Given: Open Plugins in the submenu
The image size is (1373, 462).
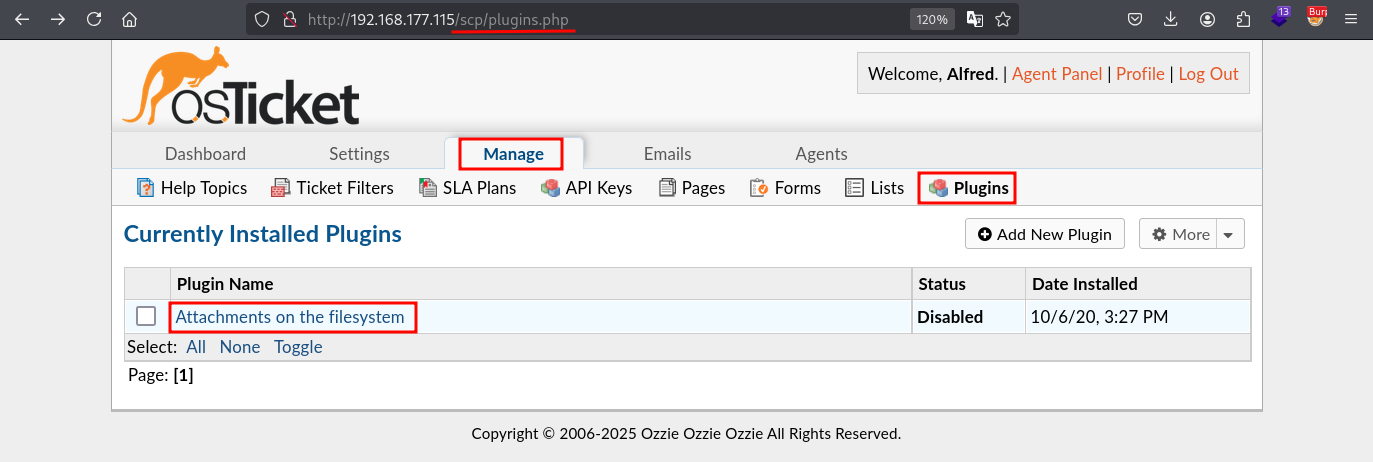Looking at the screenshot, I should (x=968, y=187).
